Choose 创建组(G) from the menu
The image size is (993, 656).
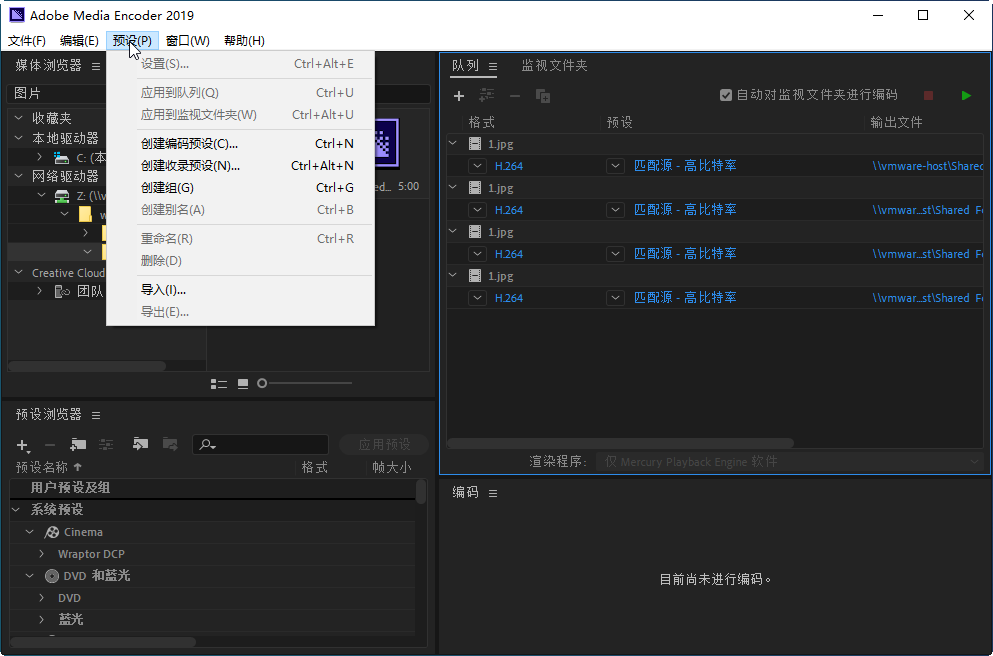[241, 188]
